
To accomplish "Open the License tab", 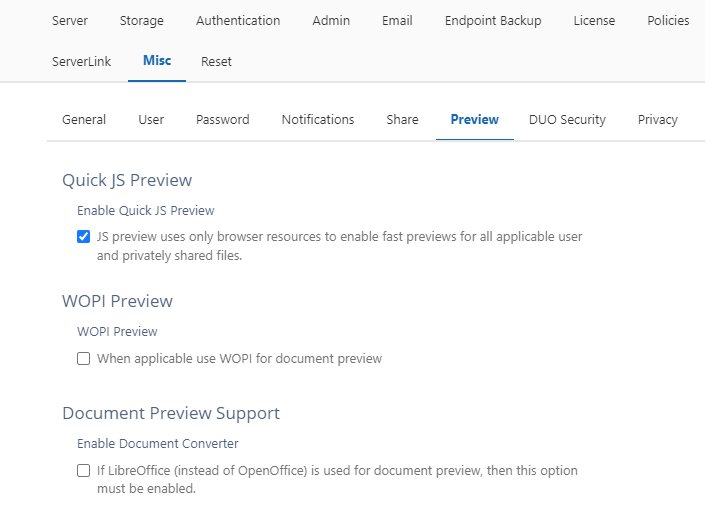I will (594, 20).
